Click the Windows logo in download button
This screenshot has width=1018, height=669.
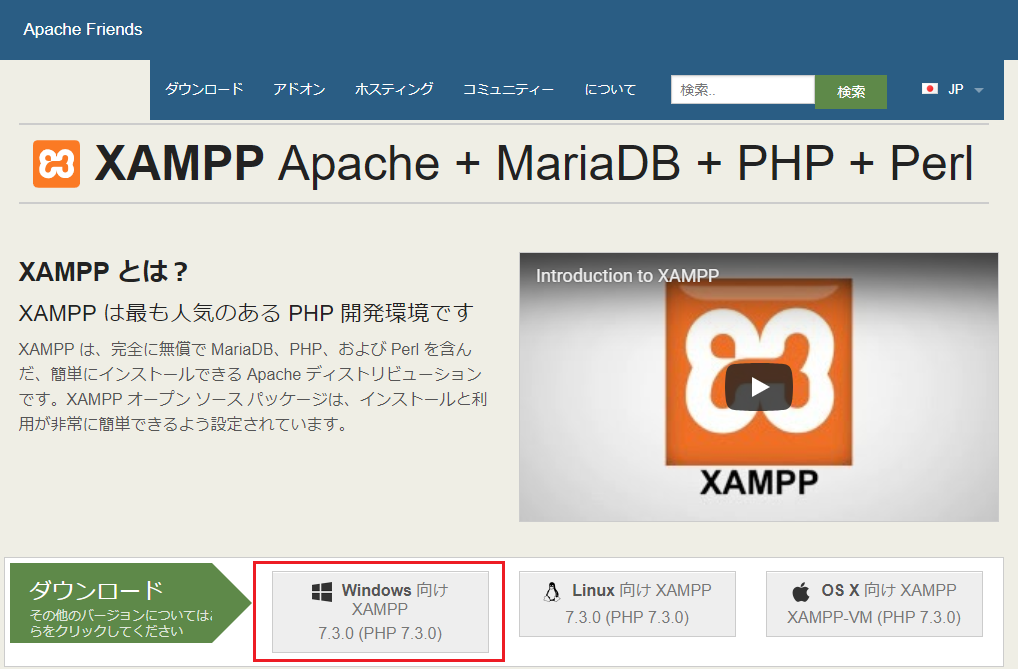322,591
